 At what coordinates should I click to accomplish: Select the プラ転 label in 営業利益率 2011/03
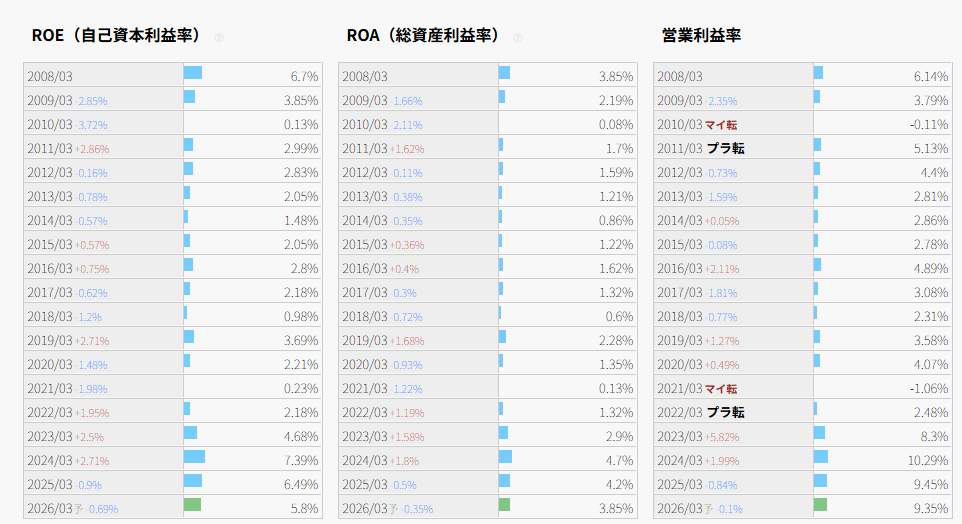(x=726, y=148)
